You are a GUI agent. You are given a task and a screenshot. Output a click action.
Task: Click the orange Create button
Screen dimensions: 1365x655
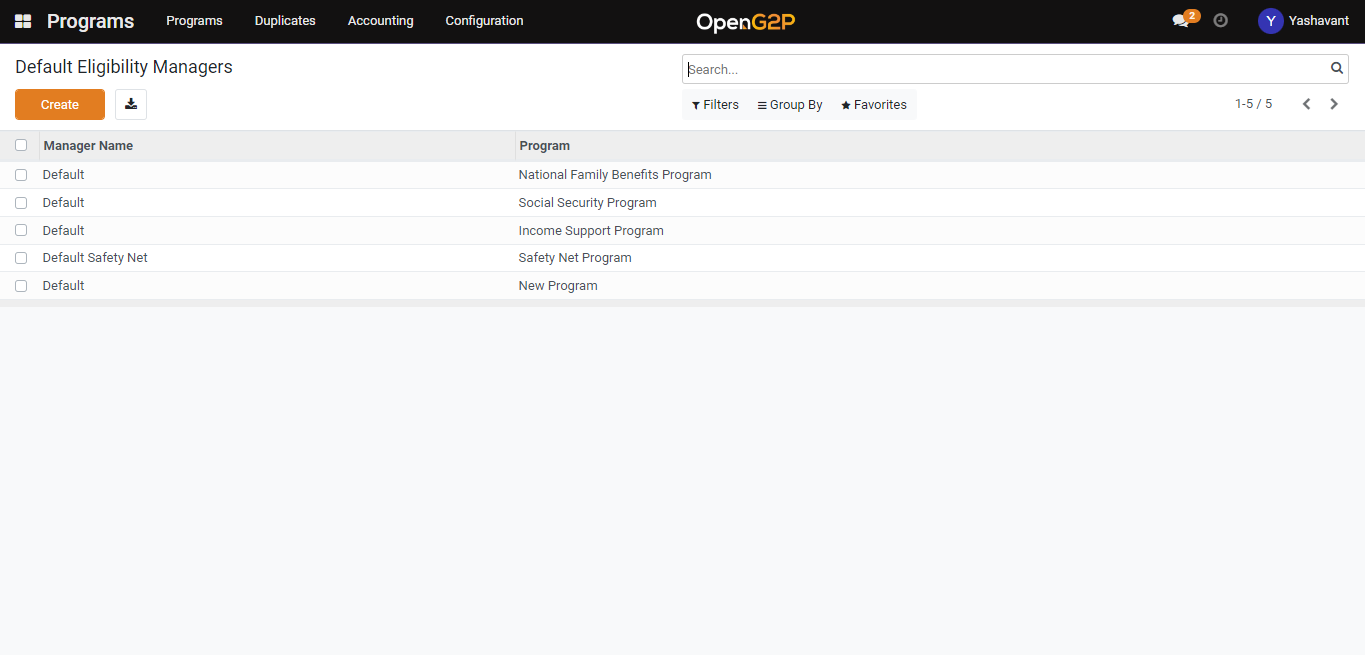click(60, 105)
